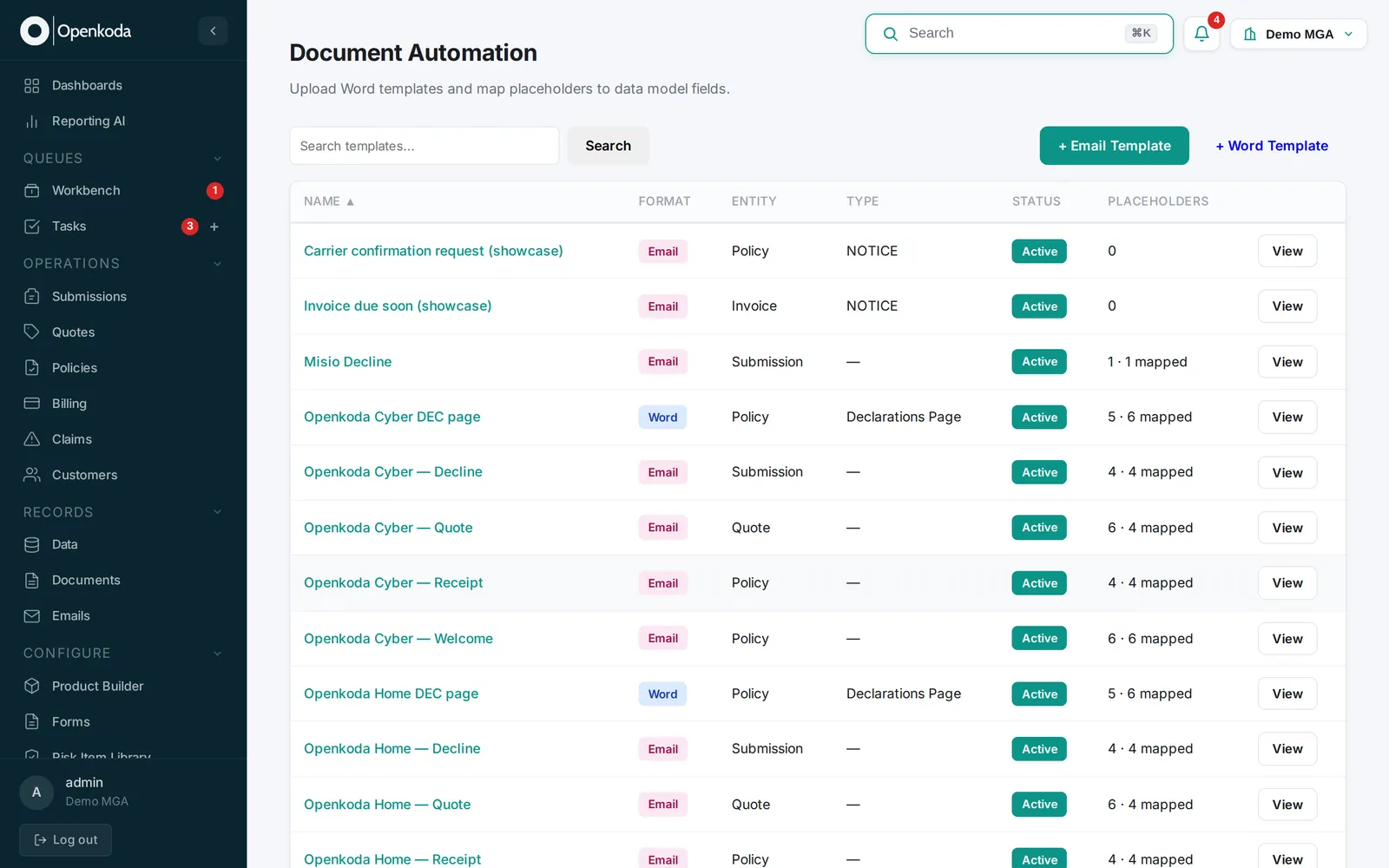Click NOTICE type in Invoice due soon row
Screen dimensions: 1389x868
pyautogui.click(x=872, y=306)
